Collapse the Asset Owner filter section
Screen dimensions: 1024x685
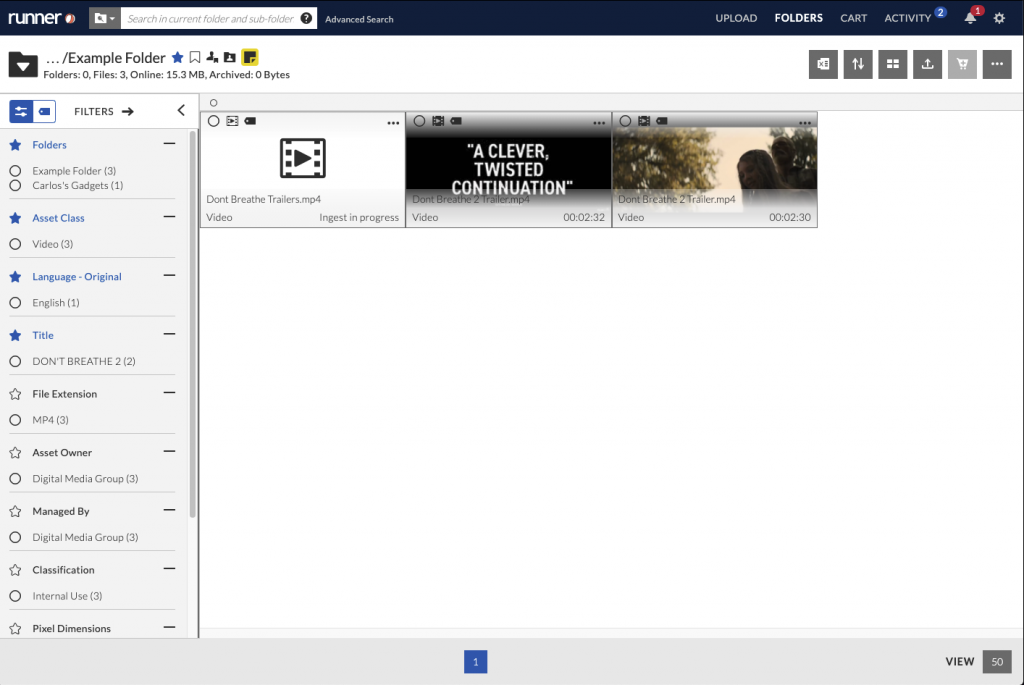pos(169,451)
